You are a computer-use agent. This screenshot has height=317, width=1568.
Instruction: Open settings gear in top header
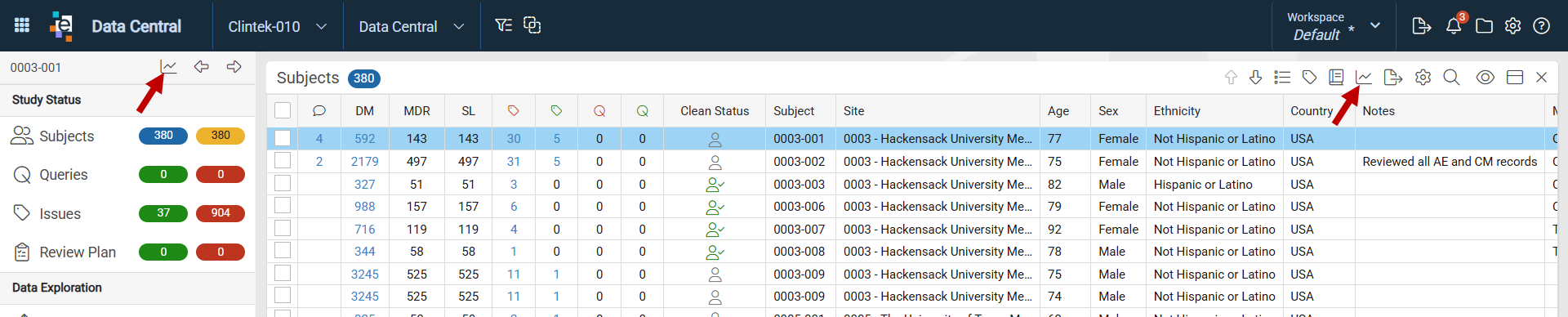1512,25
